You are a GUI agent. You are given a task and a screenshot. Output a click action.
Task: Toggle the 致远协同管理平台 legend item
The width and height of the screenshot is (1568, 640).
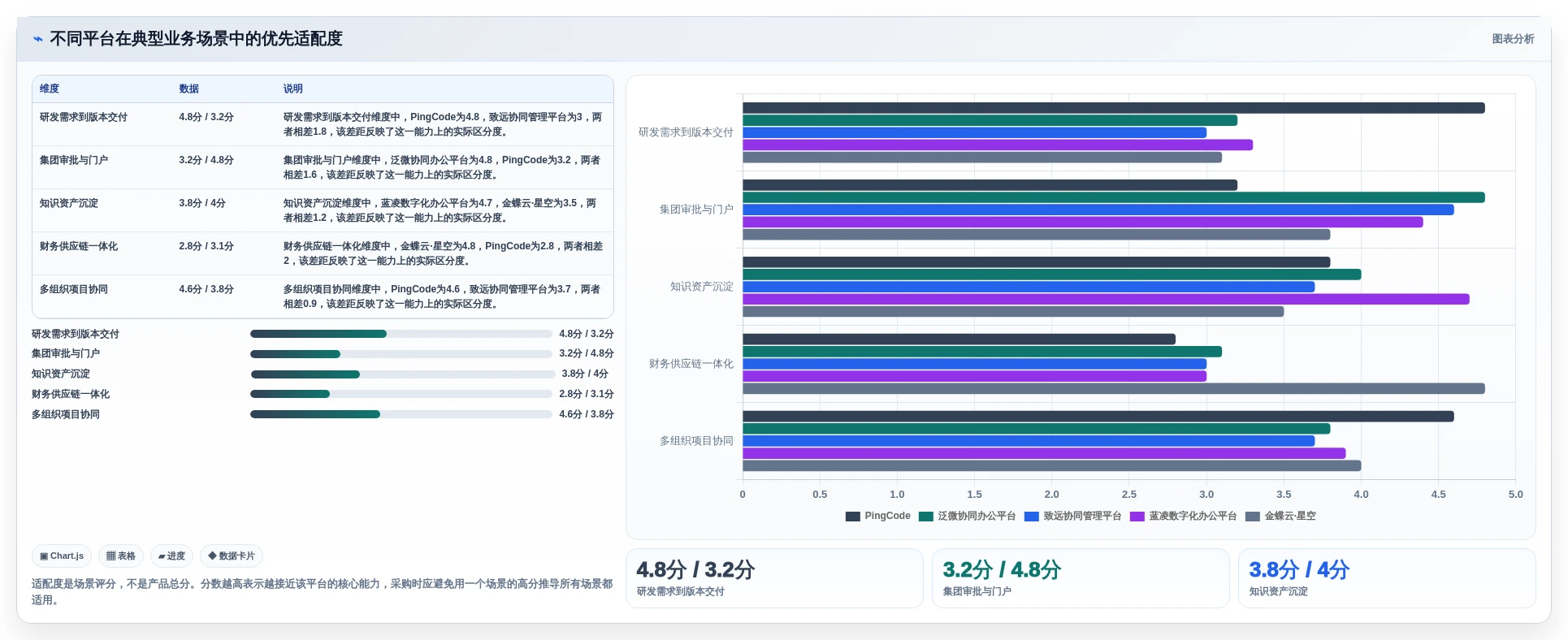click(x=1073, y=517)
